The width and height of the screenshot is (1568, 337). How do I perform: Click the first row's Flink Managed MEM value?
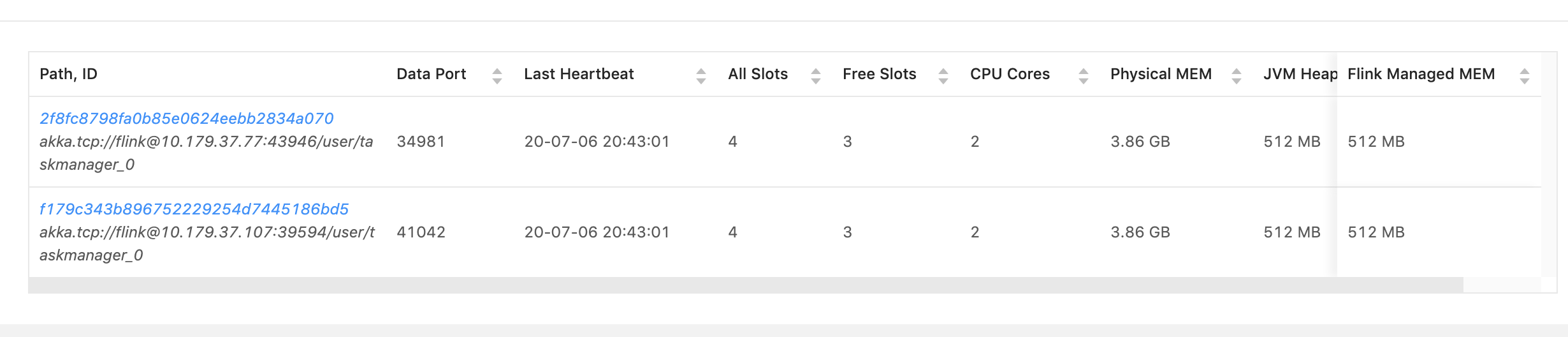click(x=1376, y=142)
